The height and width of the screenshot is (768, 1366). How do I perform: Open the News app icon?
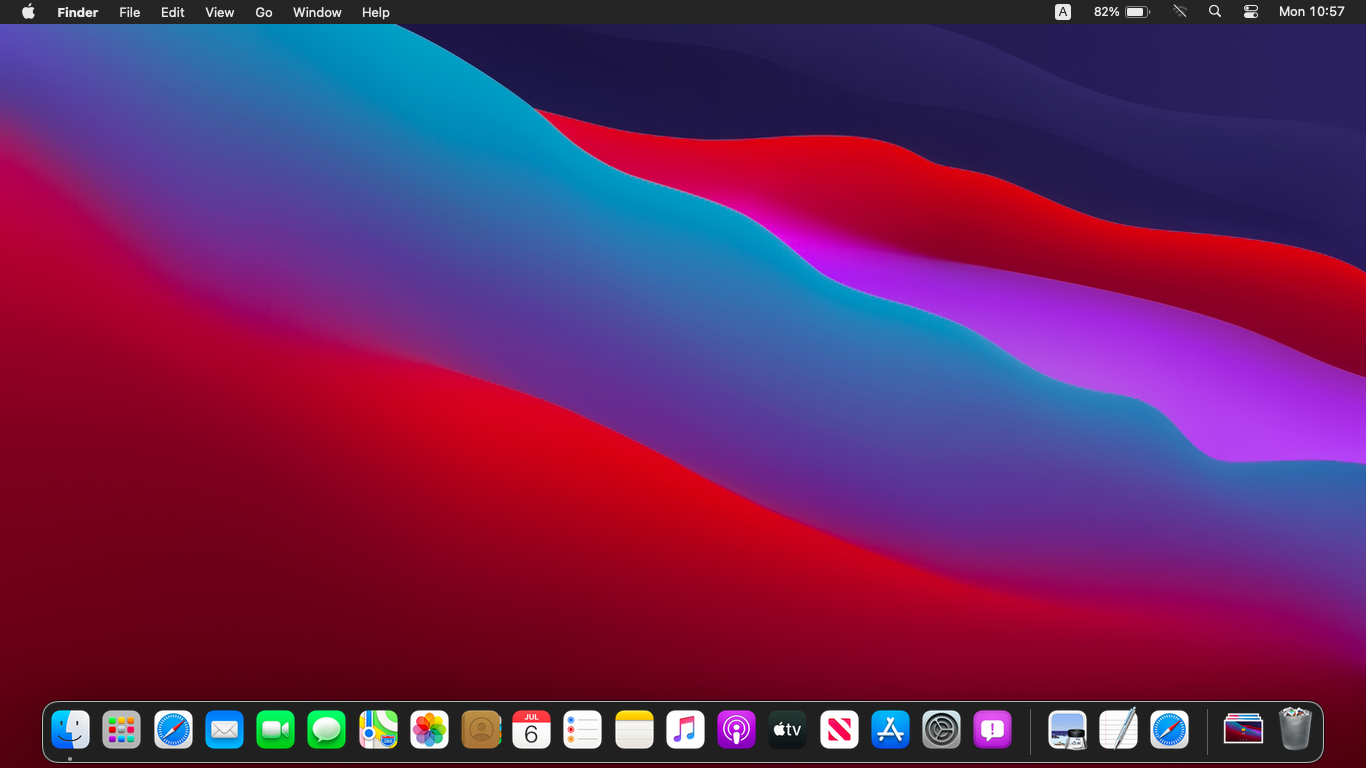pyautogui.click(x=839, y=730)
